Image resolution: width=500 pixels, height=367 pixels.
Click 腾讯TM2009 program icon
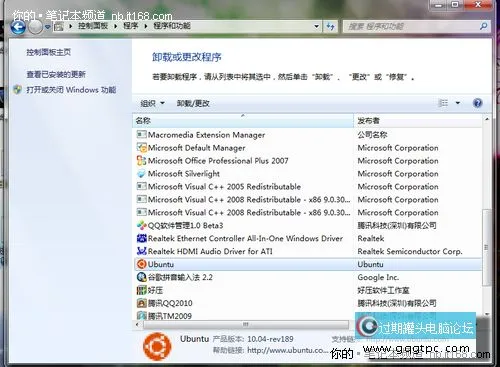coord(141,315)
